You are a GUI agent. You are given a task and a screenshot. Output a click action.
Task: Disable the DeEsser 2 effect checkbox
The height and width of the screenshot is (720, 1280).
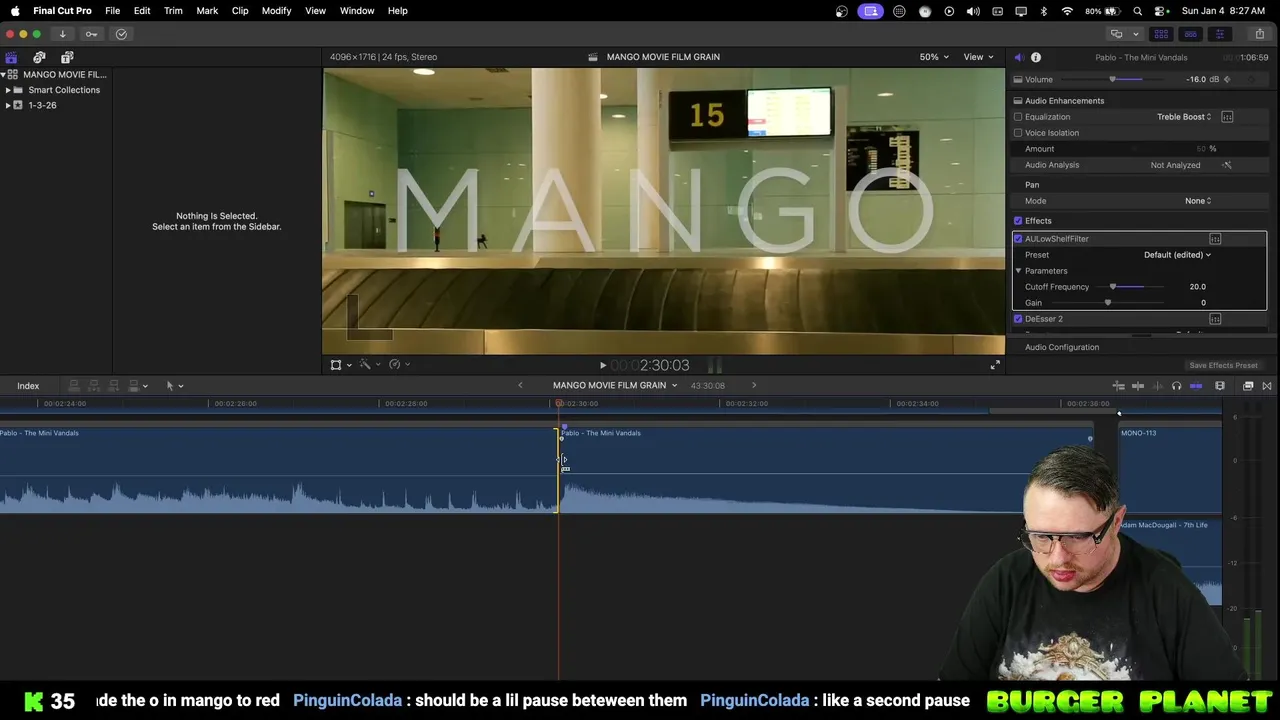pyautogui.click(x=1018, y=319)
